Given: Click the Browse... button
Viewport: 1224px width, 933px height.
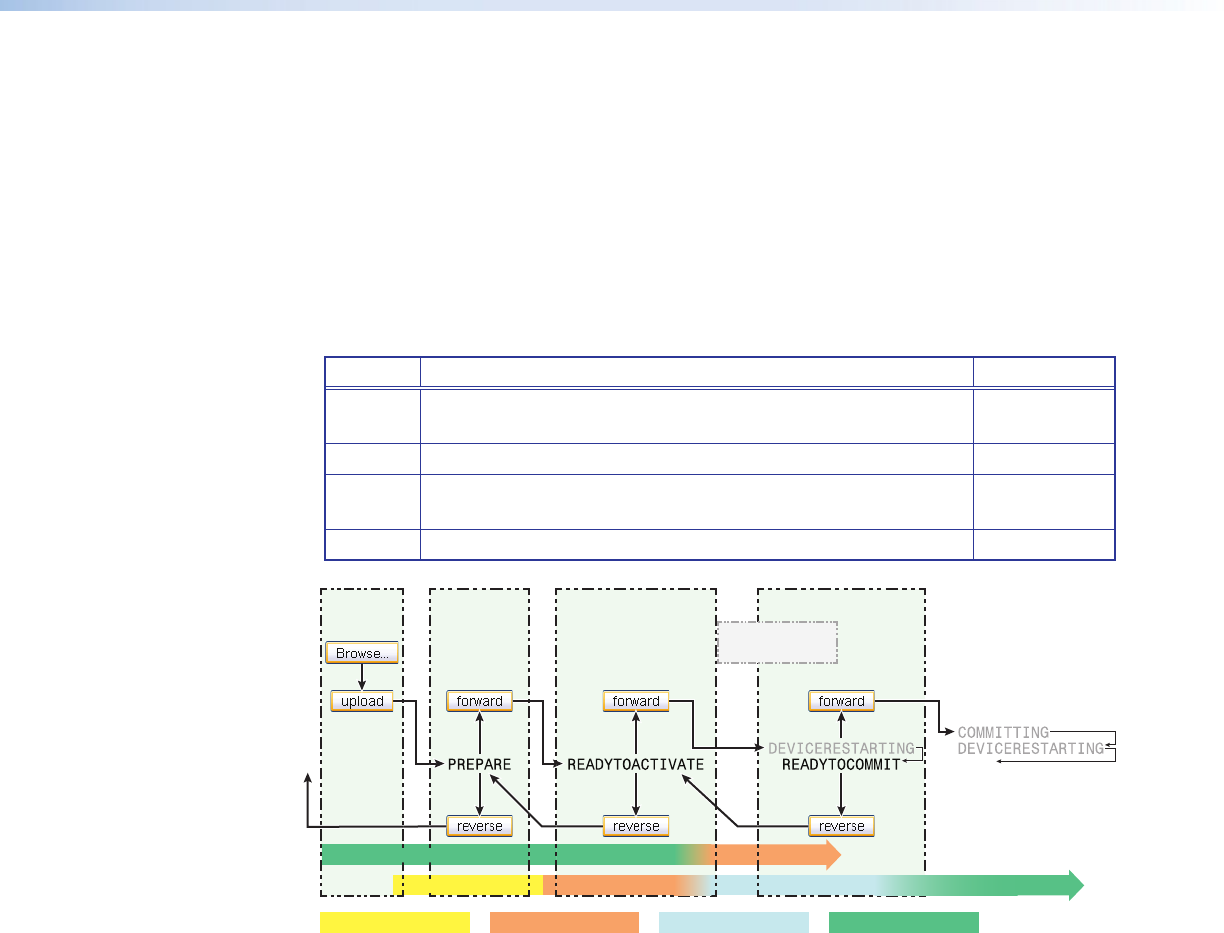Looking at the screenshot, I should [x=362, y=653].
